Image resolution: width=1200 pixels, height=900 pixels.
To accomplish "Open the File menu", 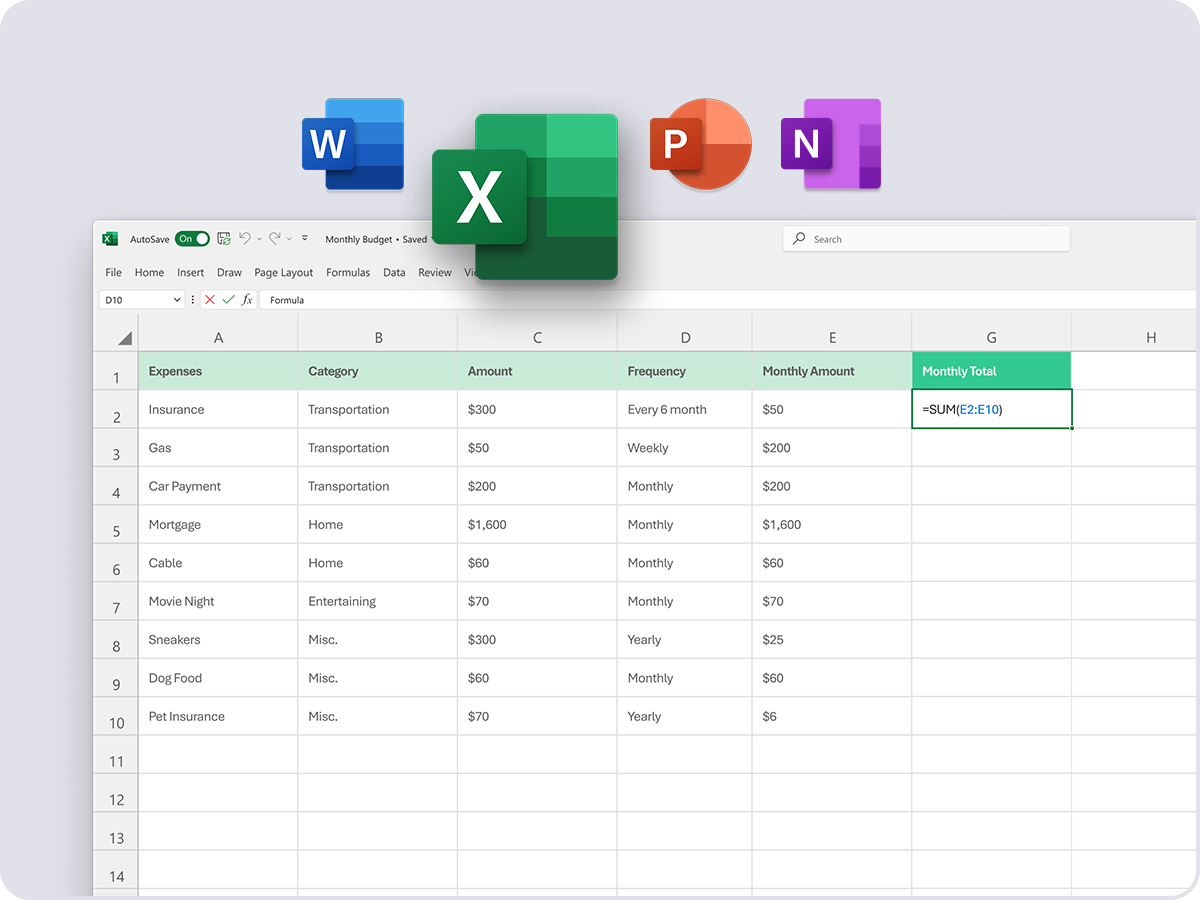I will pyautogui.click(x=113, y=272).
